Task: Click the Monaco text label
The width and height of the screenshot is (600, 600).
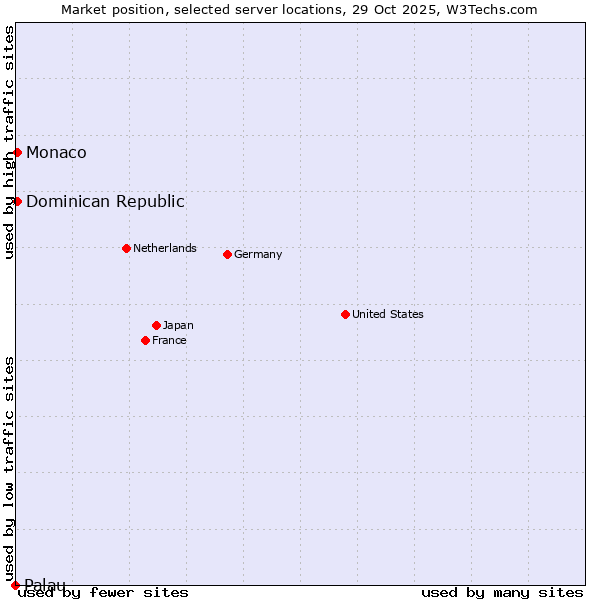Action: 56,152
